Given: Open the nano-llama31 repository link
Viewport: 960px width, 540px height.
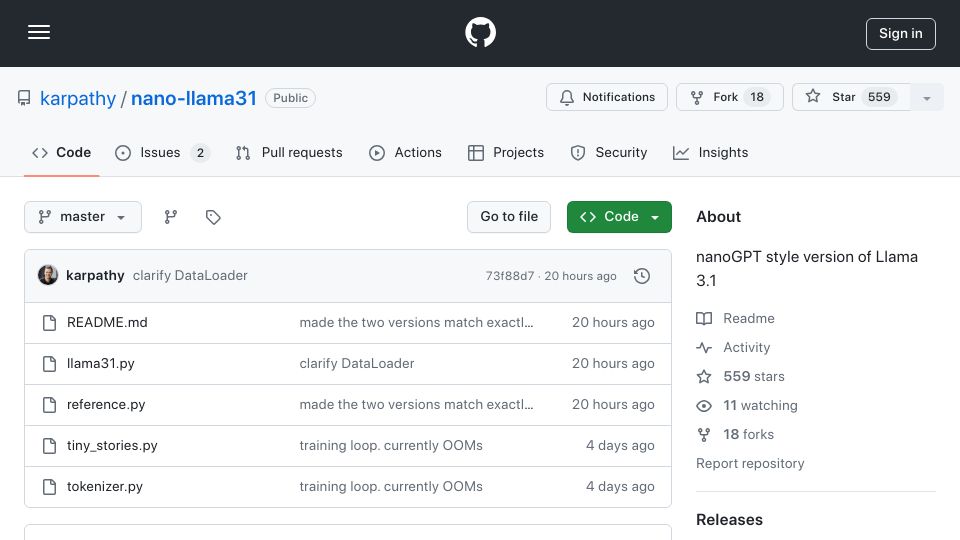Looking at the screenshot, I should pyautogui.click(x=193, y=98).
